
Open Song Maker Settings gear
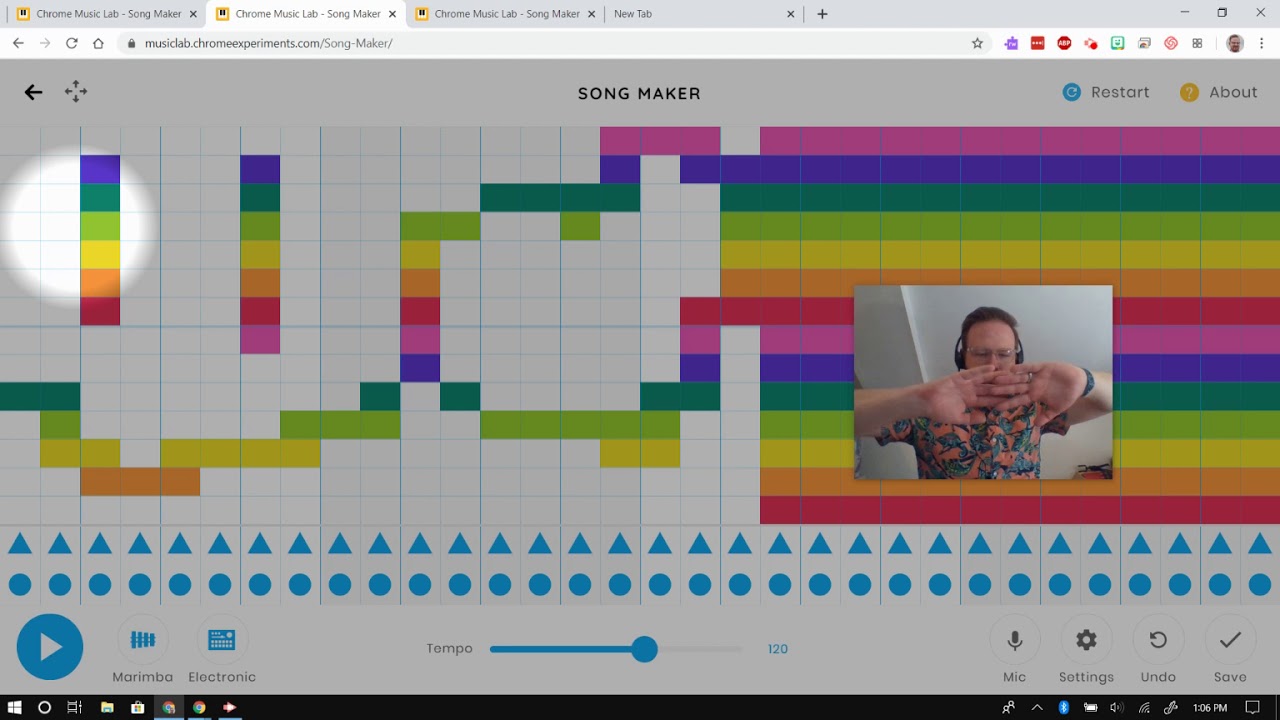click(x=1086, y=640)
